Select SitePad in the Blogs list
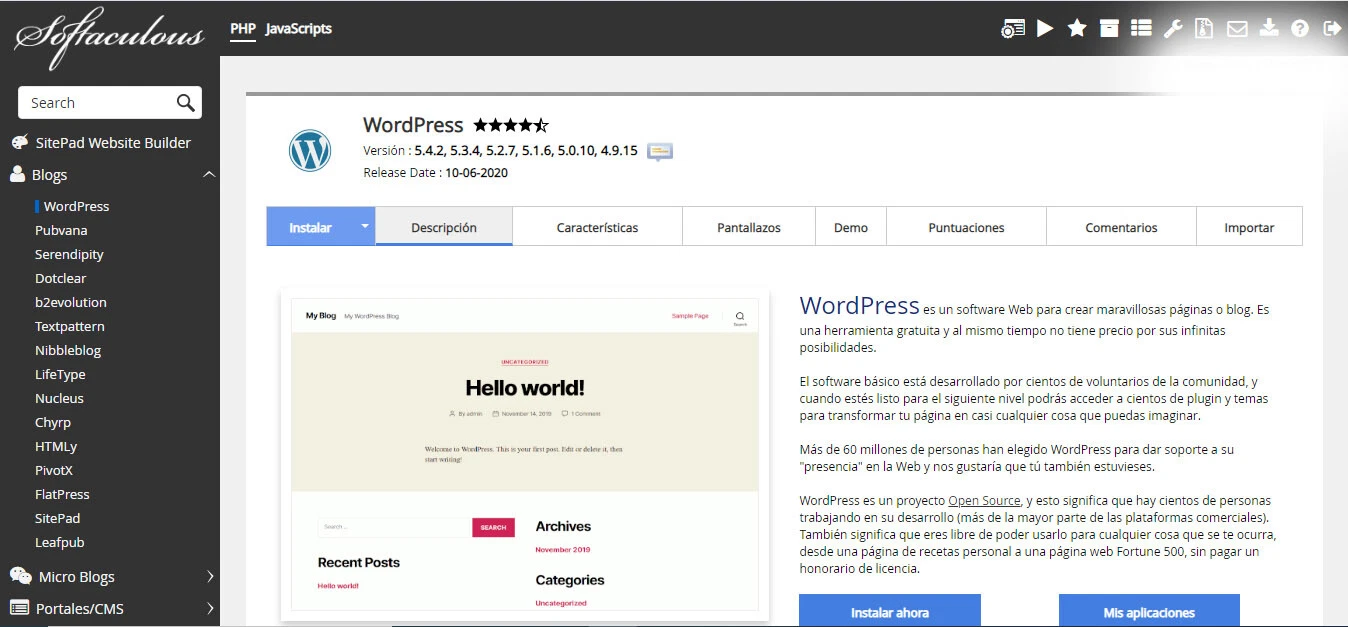This screenshot has height=627, width=1348. click(x=57, y=518)
